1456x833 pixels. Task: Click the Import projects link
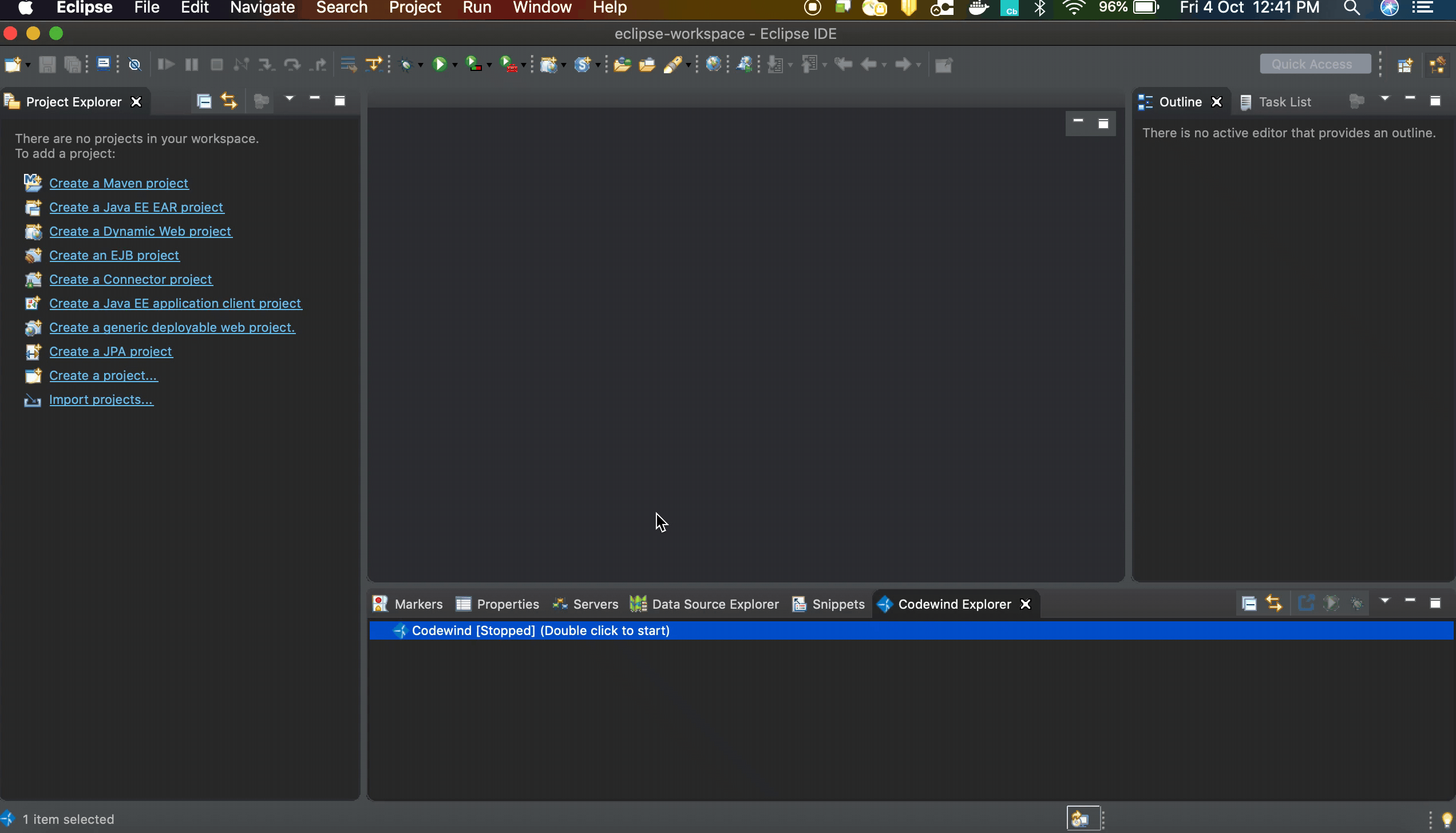(101, 399)
